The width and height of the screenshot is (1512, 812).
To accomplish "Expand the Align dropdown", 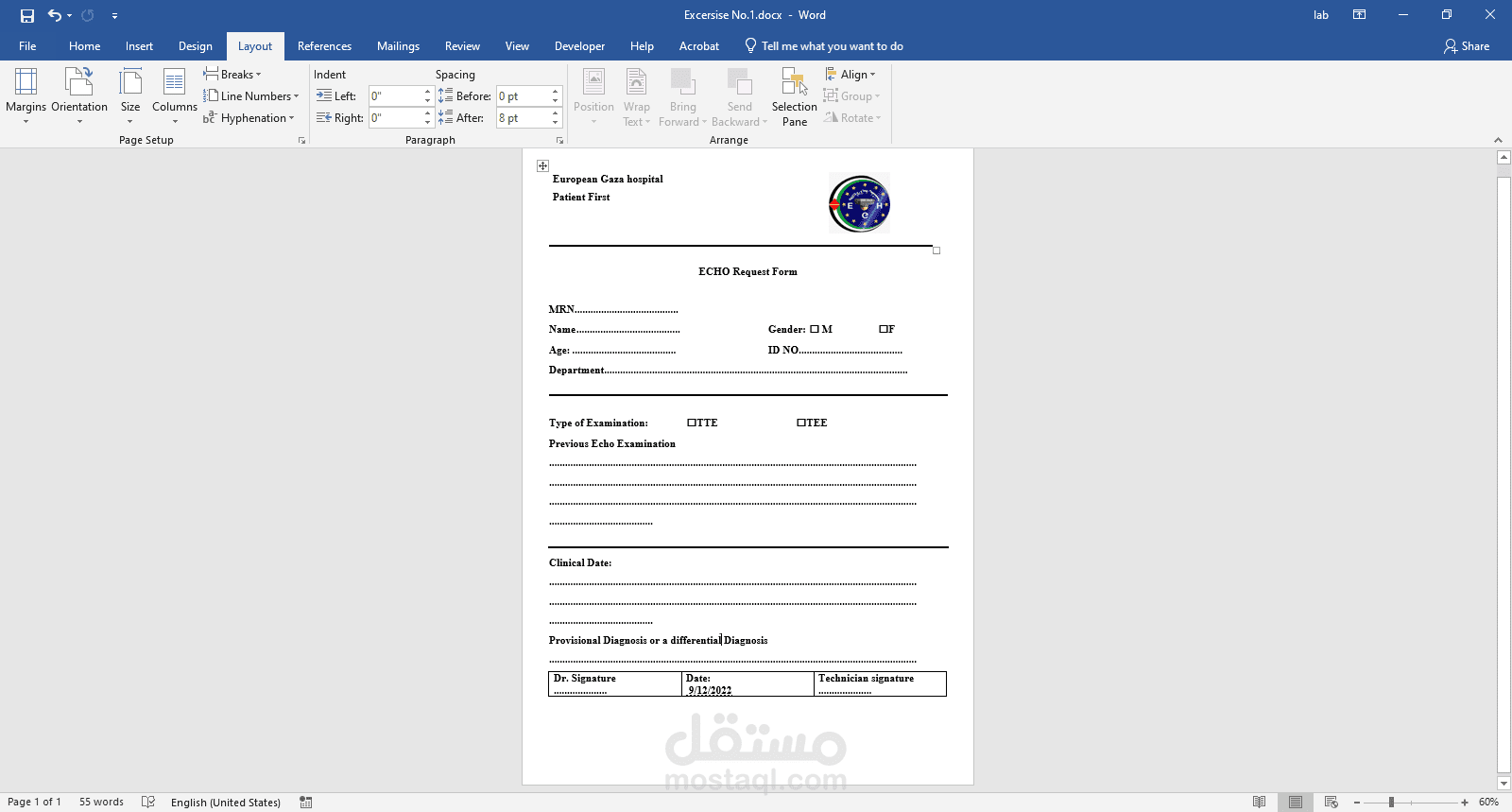I will [x=850, y=74].
